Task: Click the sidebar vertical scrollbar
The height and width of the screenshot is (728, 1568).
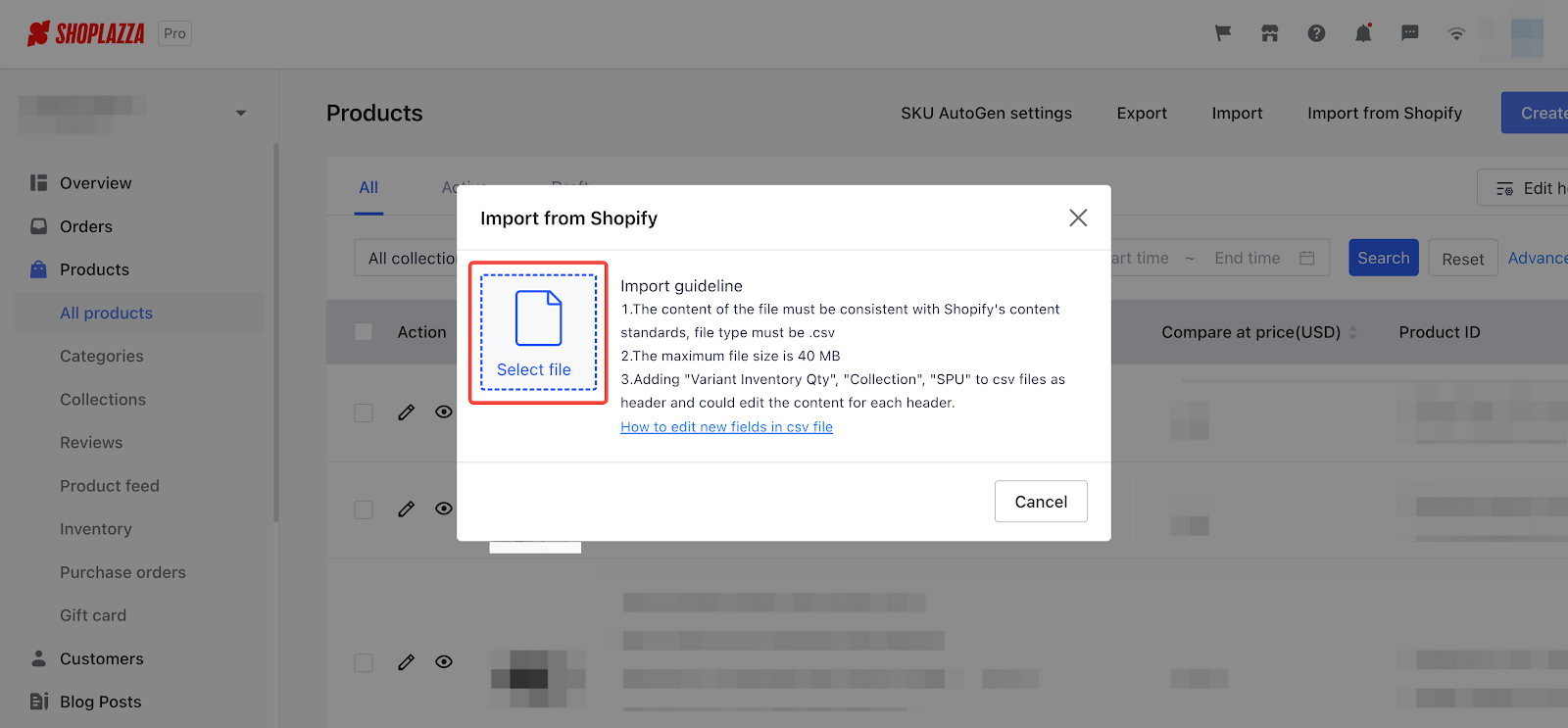Action: (276, 333)
